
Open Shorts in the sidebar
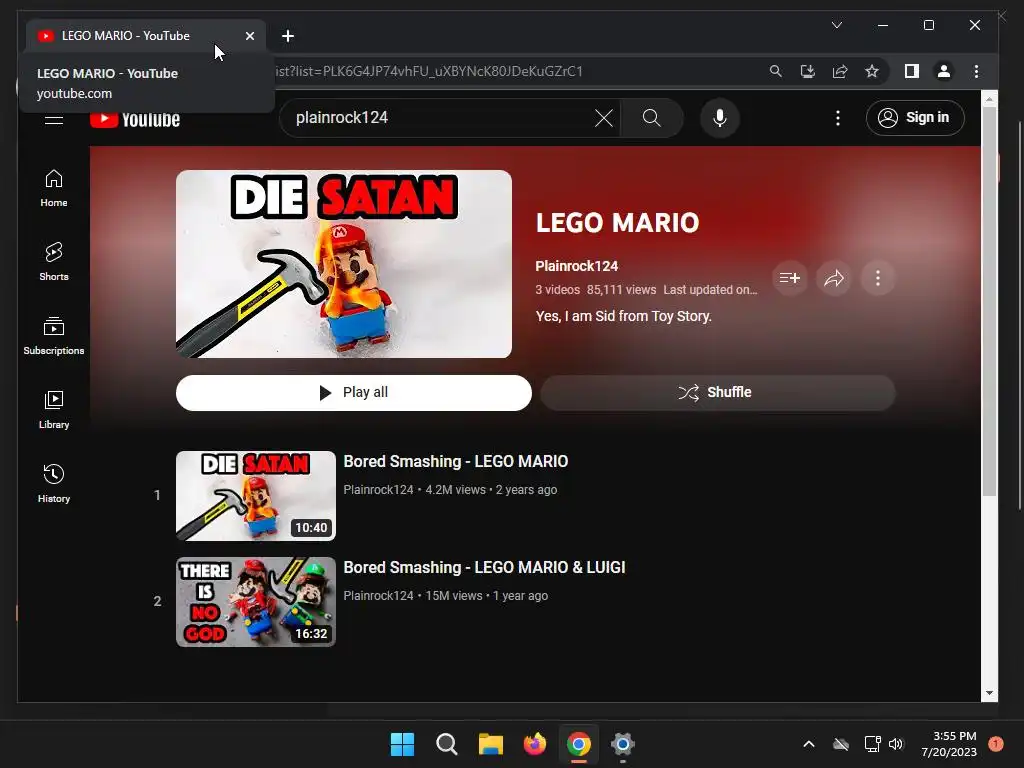pyautogui.click(x=54, y=262)
